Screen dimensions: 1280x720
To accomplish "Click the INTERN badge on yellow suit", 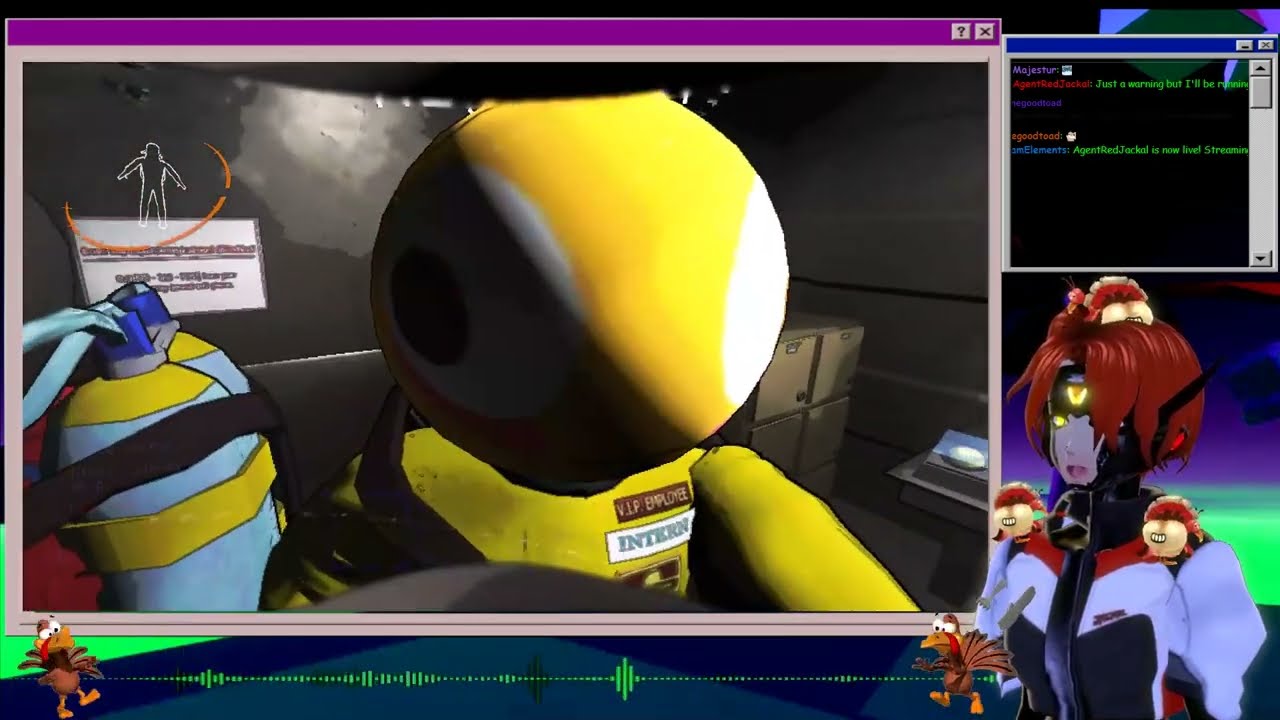I will pyautogui.click(x=651, y=541).
